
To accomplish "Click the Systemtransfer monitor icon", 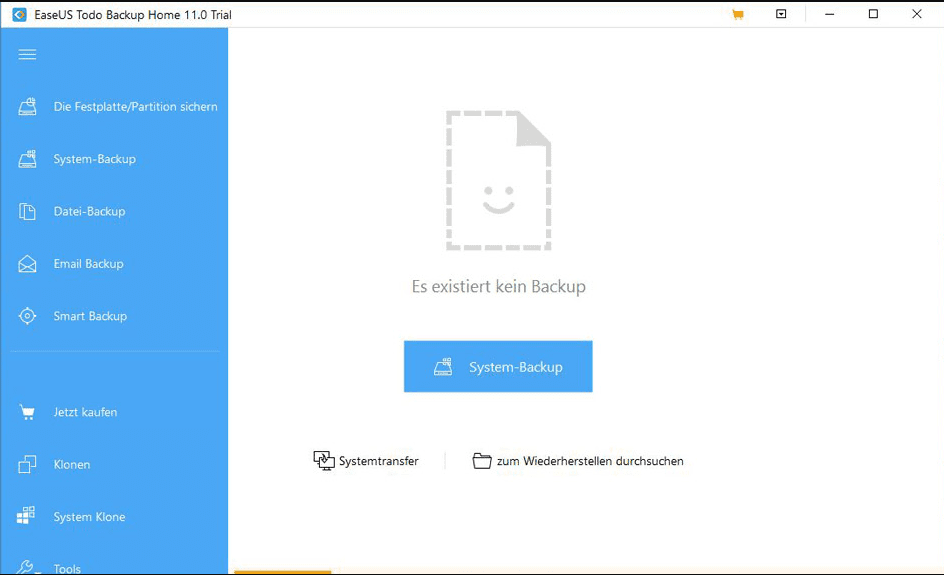I will pos(324,461).
